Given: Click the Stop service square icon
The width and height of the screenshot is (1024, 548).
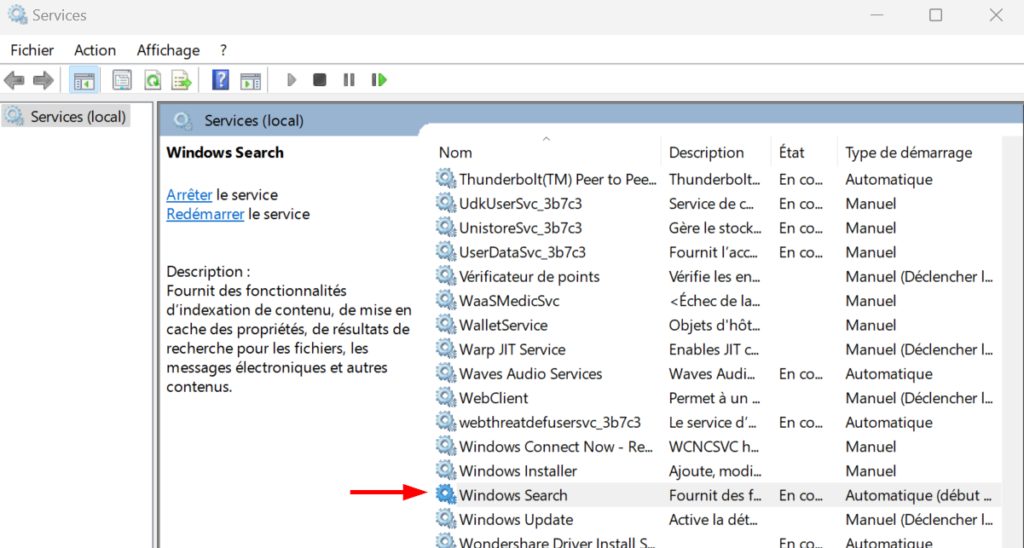Looking at the screenshot, I should [319, 80].
